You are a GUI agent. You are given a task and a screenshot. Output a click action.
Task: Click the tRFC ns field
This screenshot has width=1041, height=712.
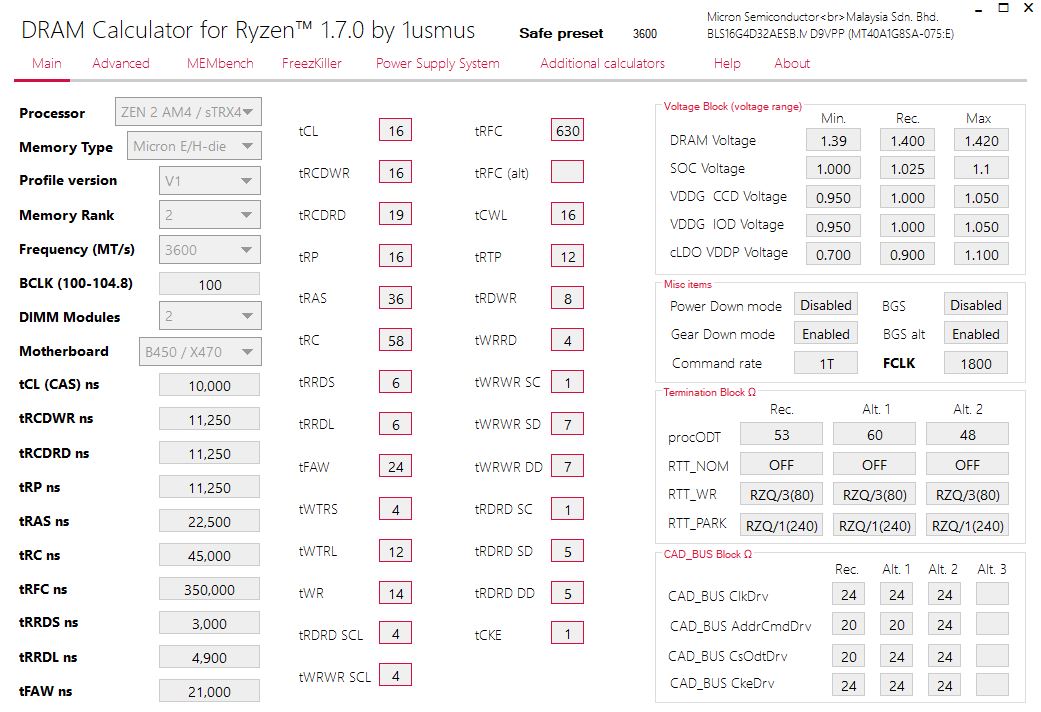(210, 589)
